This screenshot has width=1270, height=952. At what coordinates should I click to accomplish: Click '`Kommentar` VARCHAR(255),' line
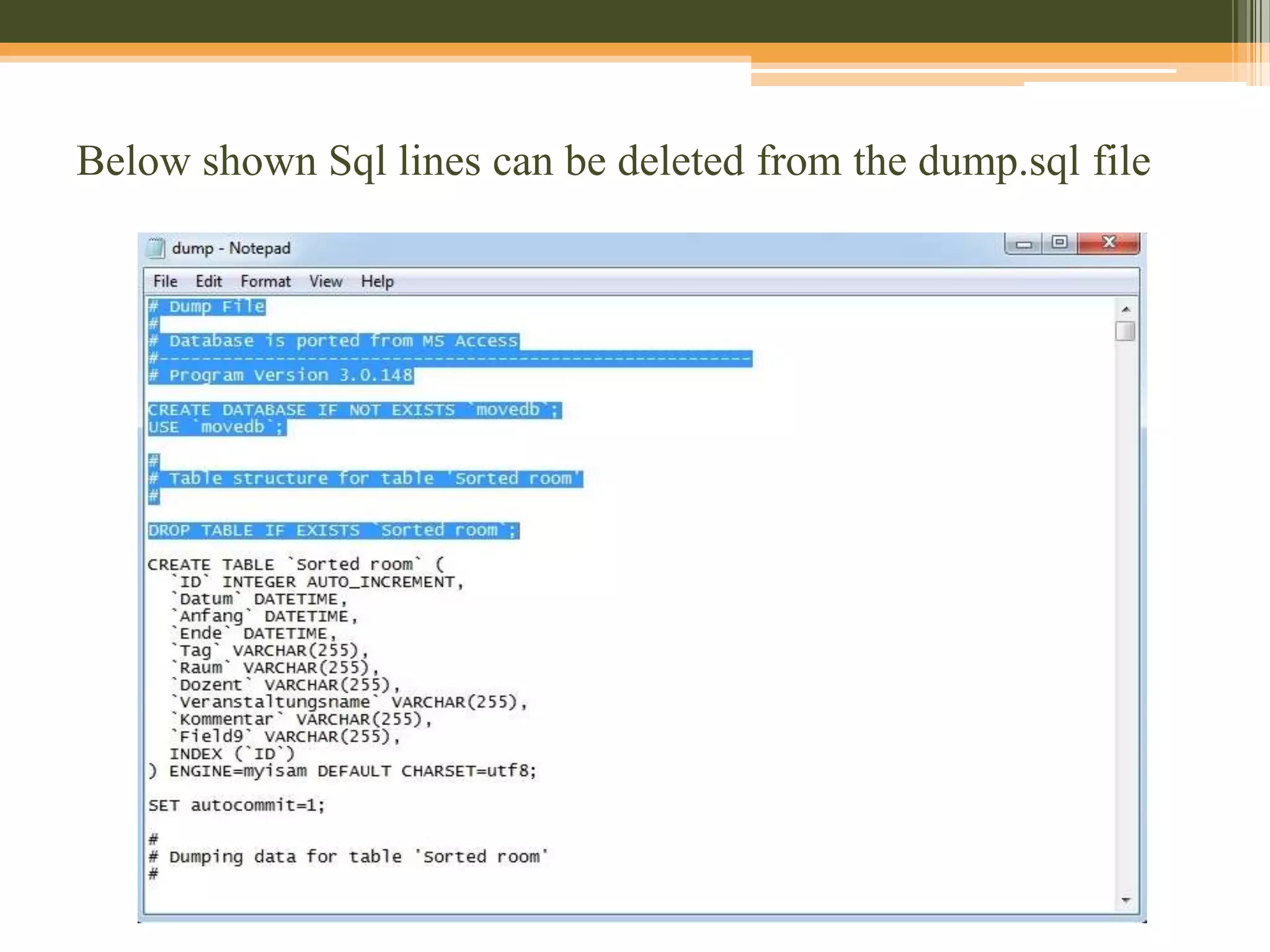tap(301, 720)
